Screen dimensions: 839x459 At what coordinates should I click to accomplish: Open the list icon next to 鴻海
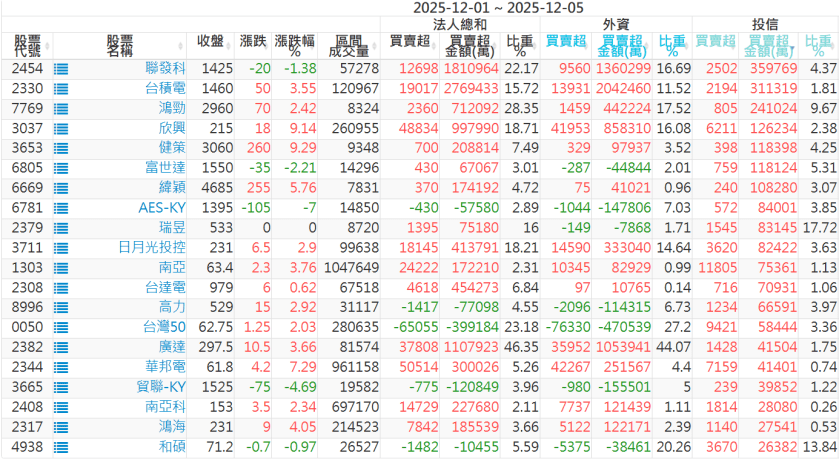tap(61, 425)
